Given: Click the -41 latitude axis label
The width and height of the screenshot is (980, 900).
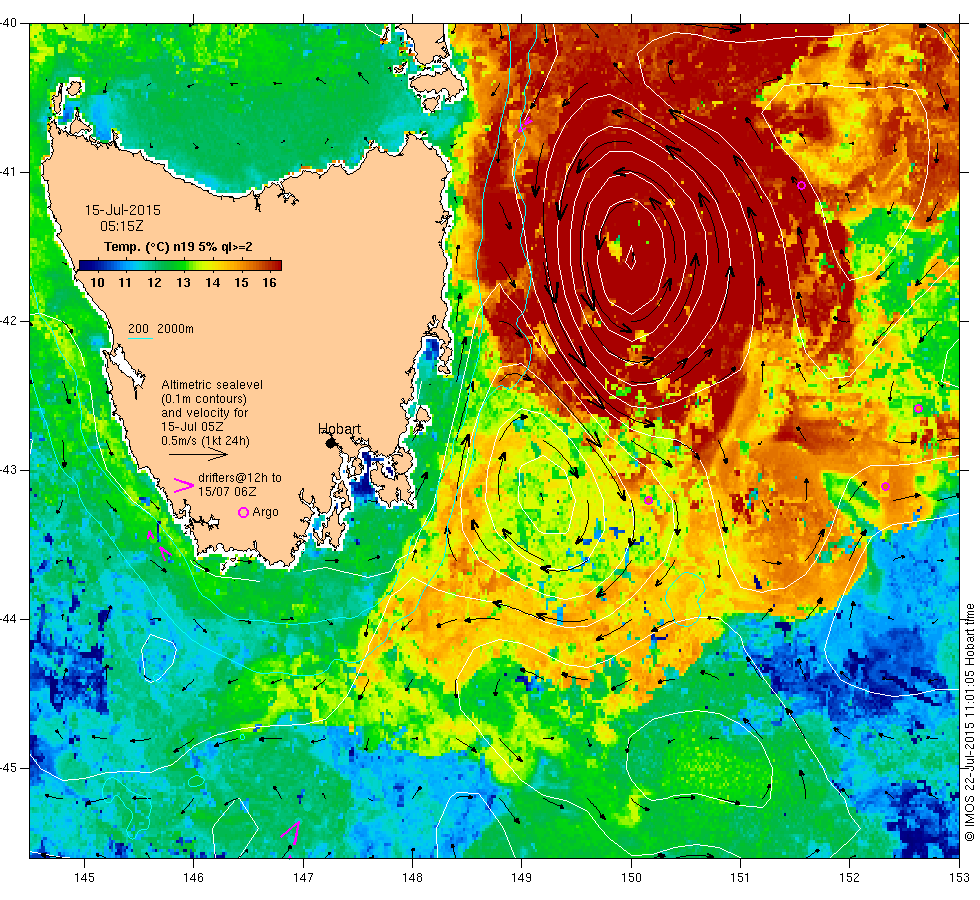Looking at the screenshot, I should (9, 172).
